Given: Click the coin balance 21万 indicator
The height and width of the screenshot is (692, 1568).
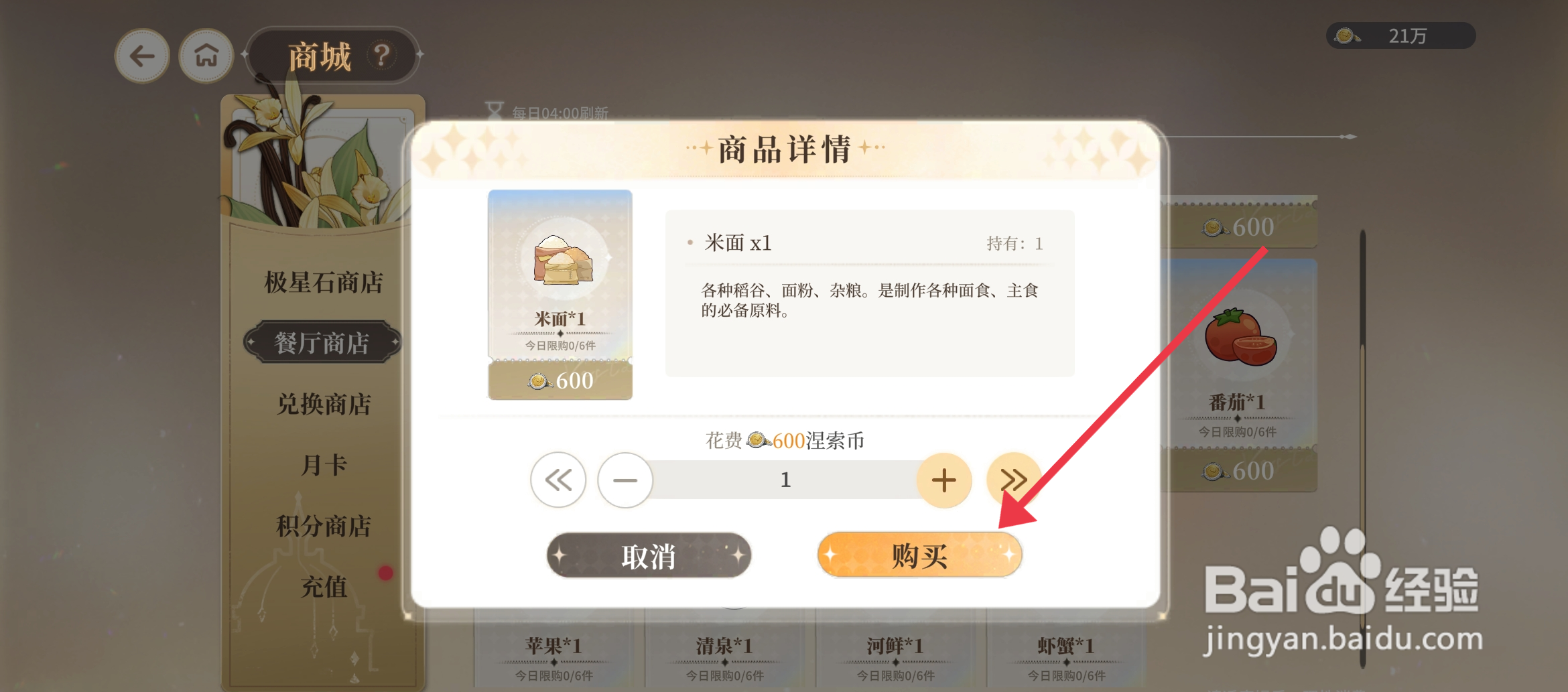Looking at the screenshot, I should 1400,36.
